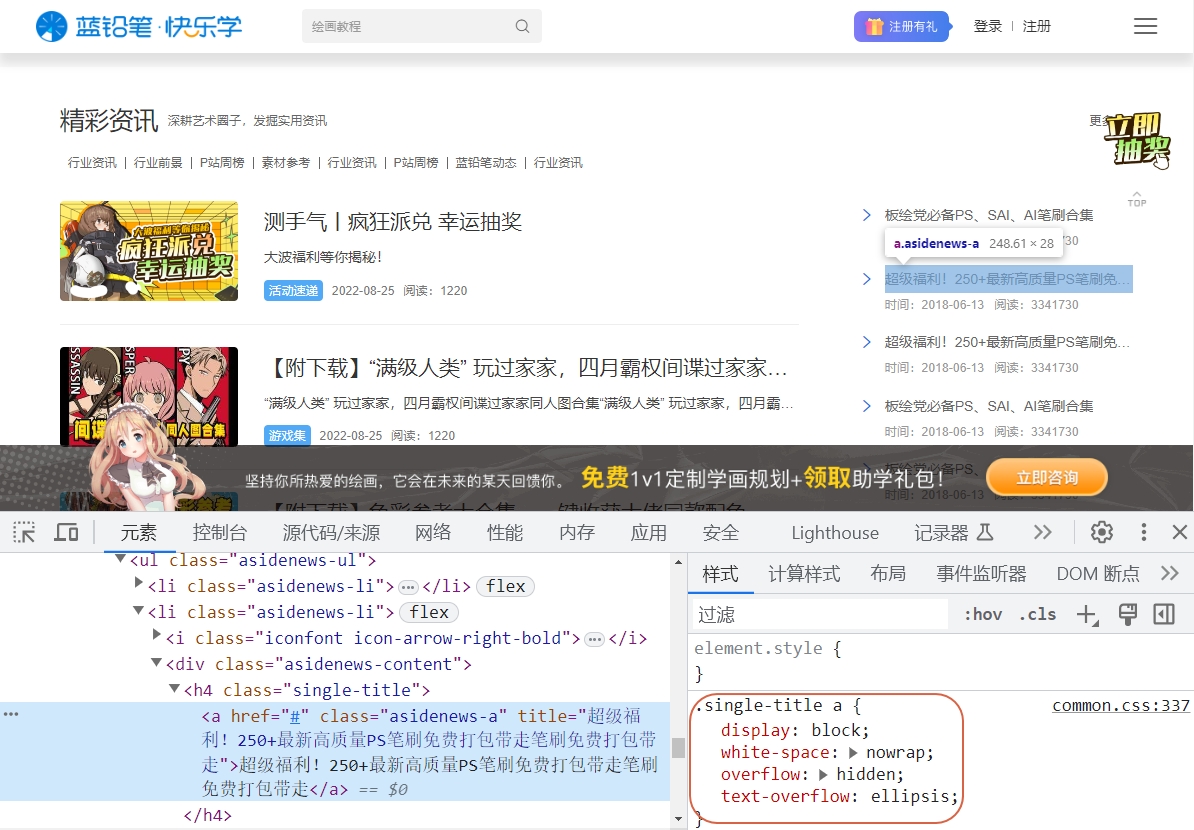Image resolution: width=1194 pixels, height=830 pixels.
Task: Open the 控制台 tab
Action: tap(219, 532)
